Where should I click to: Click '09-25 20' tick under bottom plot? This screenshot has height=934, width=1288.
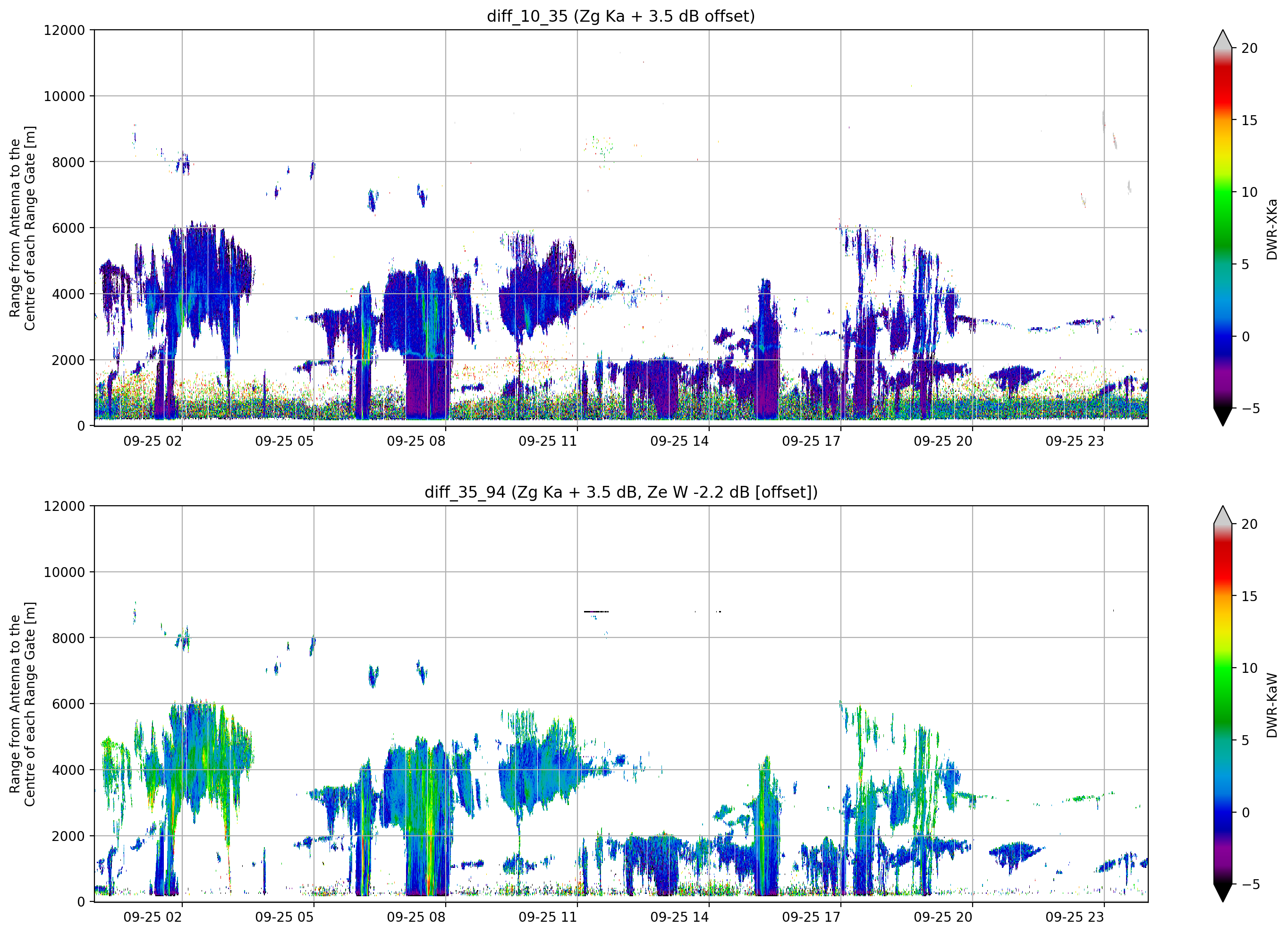(x=943, y=917)
